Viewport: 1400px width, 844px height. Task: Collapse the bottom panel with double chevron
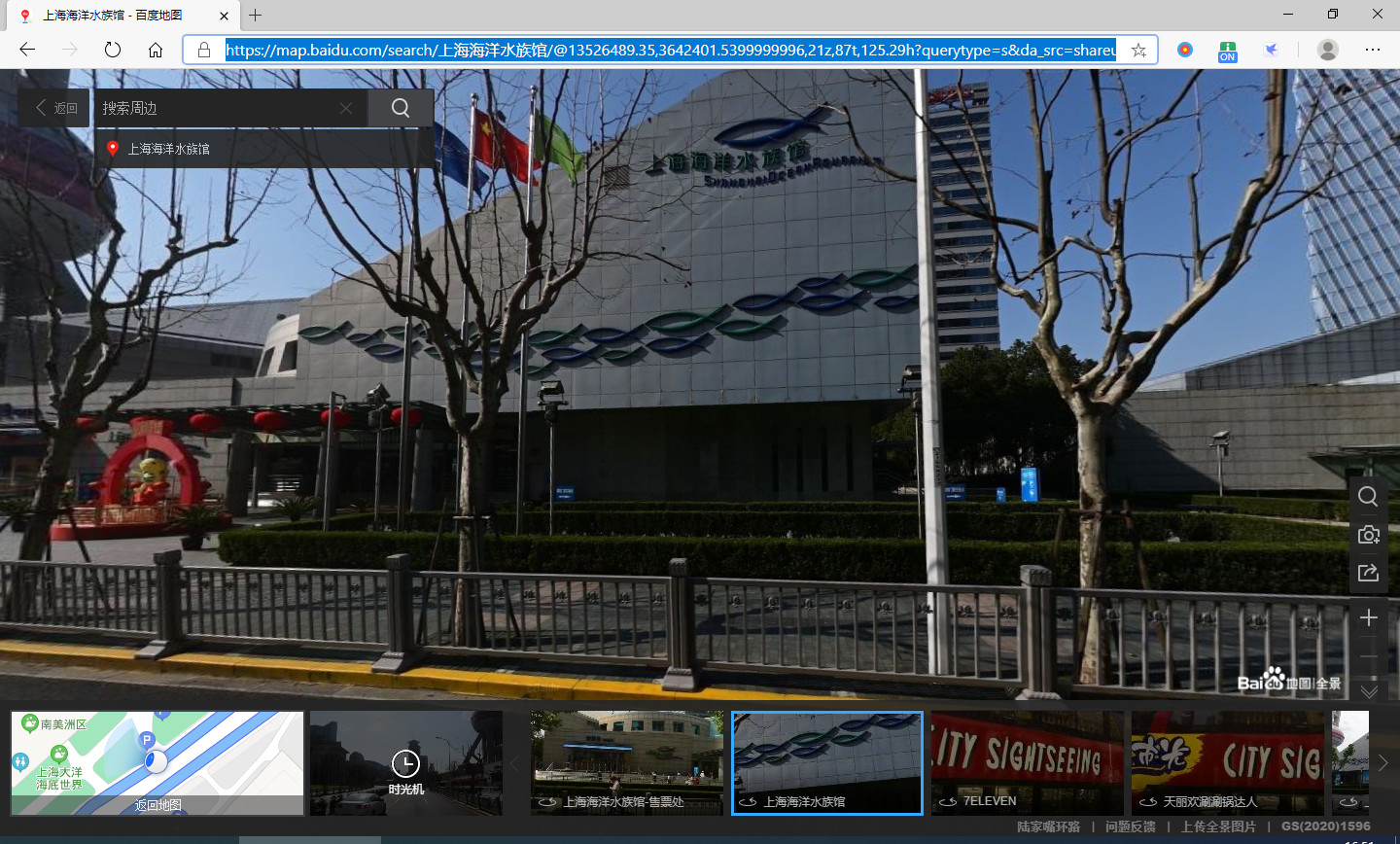click(1369, 691)
